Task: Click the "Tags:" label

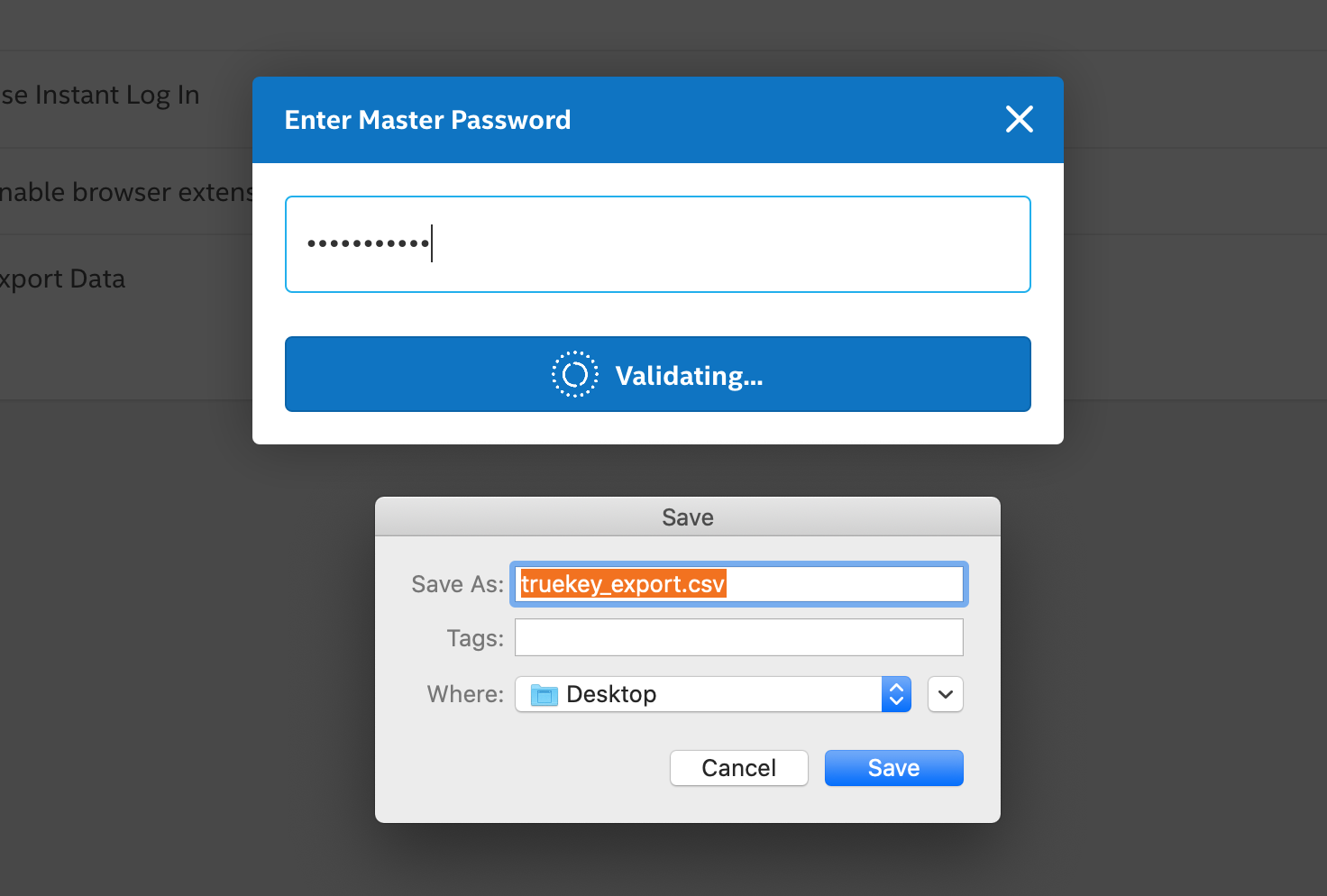Action: point(475,639)
